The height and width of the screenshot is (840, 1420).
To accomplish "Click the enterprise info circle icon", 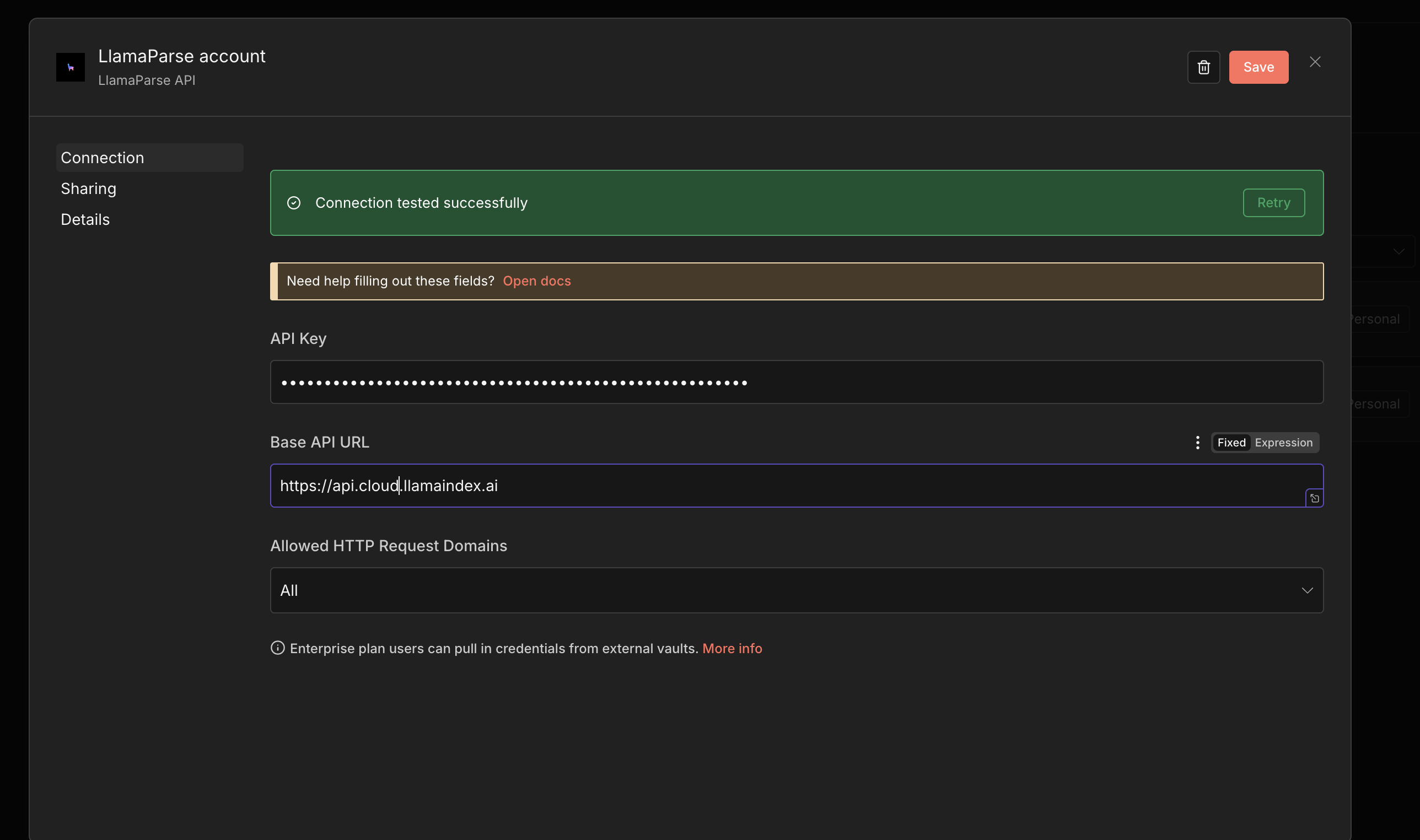I will [277, 648].
